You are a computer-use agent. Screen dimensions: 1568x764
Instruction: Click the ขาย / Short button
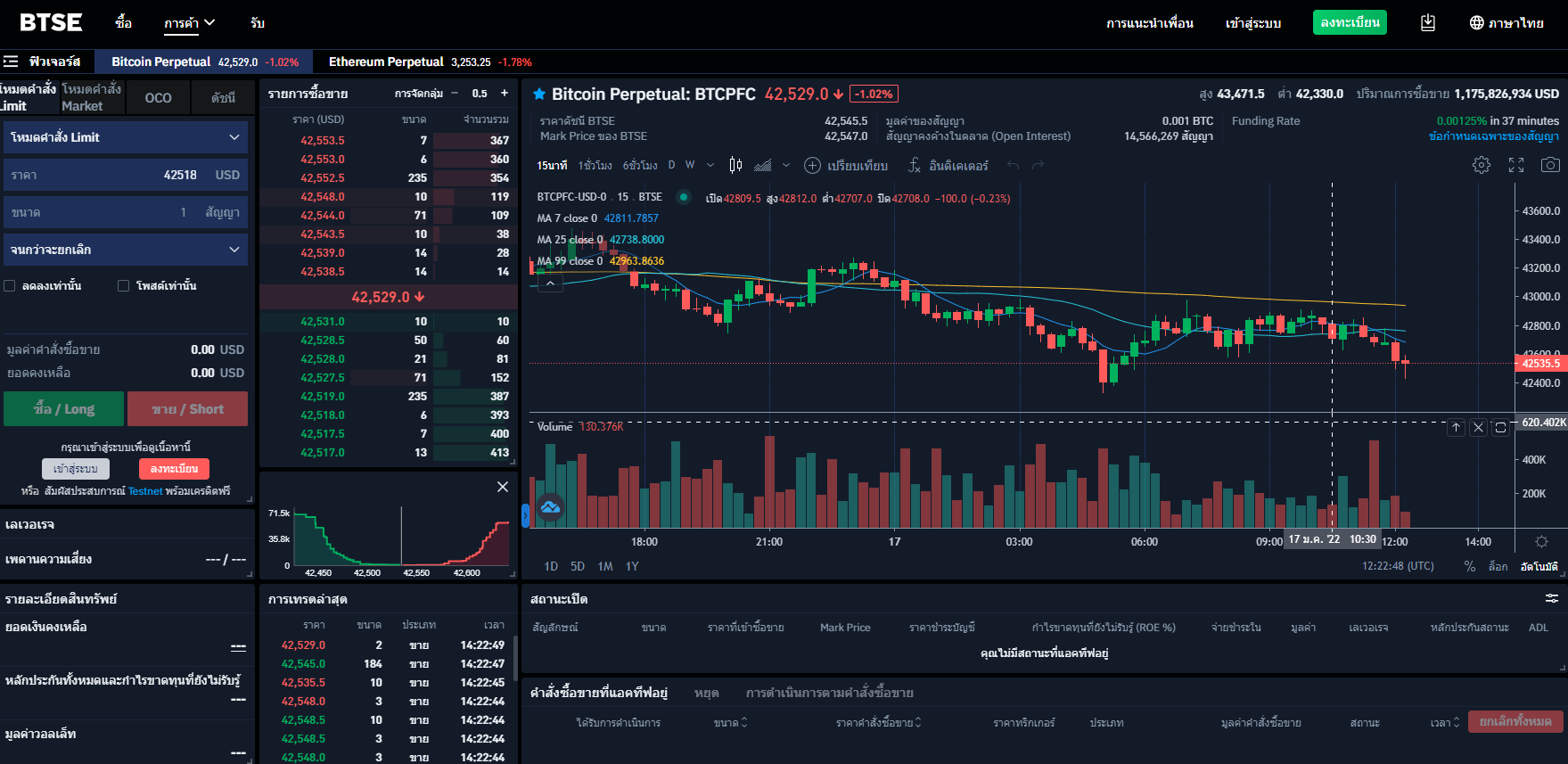(x=187, y=409)
